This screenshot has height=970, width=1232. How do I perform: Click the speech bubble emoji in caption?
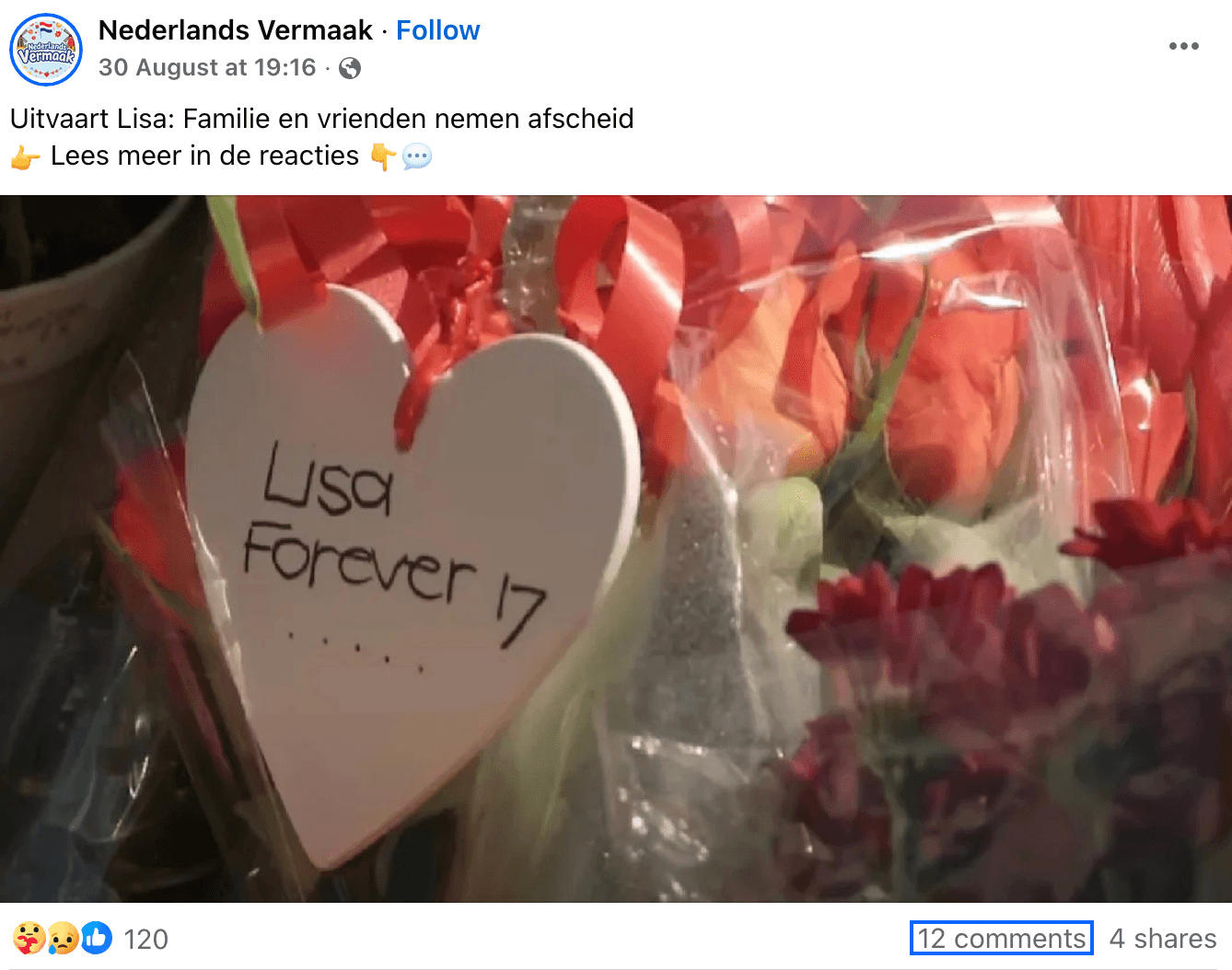(417, 156)
